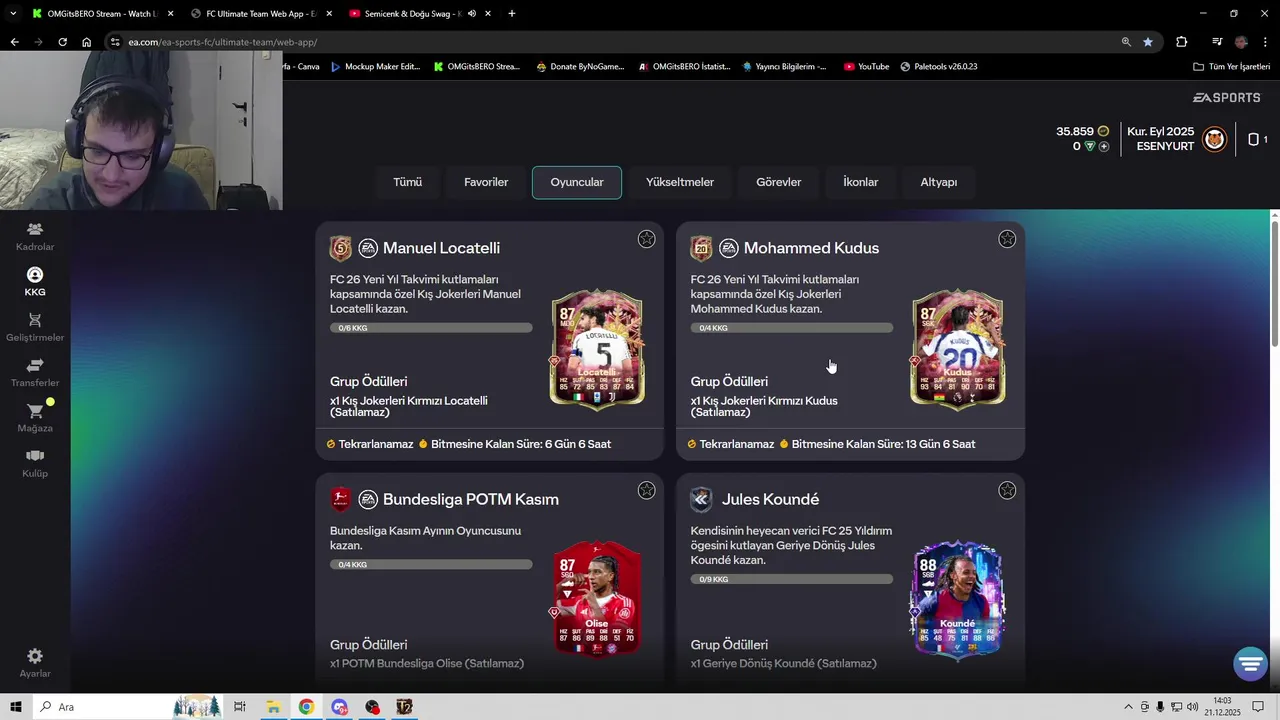Image resolution: width=1280 pixels, height=720 pixels.
Task: Open the browser extensions menu
Action: point(1182,42)
